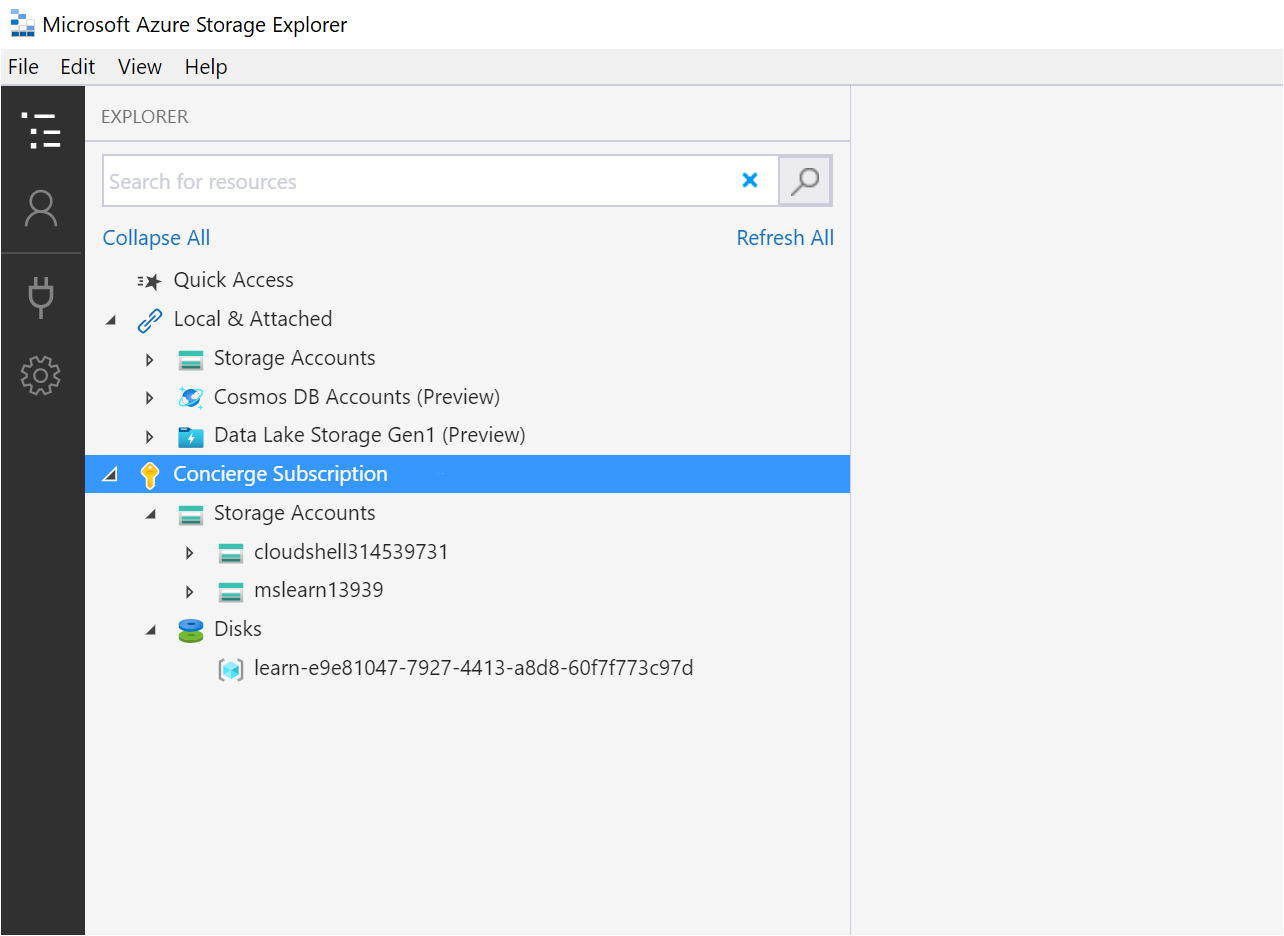Select the learn-e9e81047 disk entry
Viewport: 1284px width, 936px height.
pos(475,668)
